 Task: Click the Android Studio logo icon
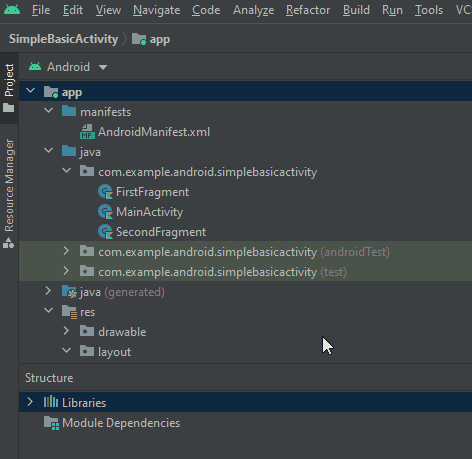[12, 9]
